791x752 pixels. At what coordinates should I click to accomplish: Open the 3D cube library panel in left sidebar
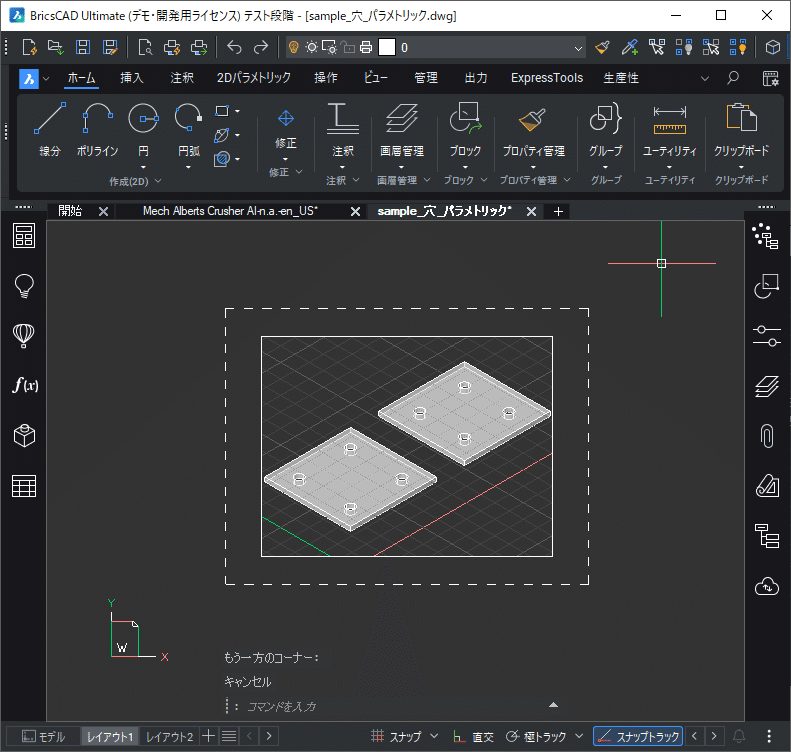click(x=24, y=435)
